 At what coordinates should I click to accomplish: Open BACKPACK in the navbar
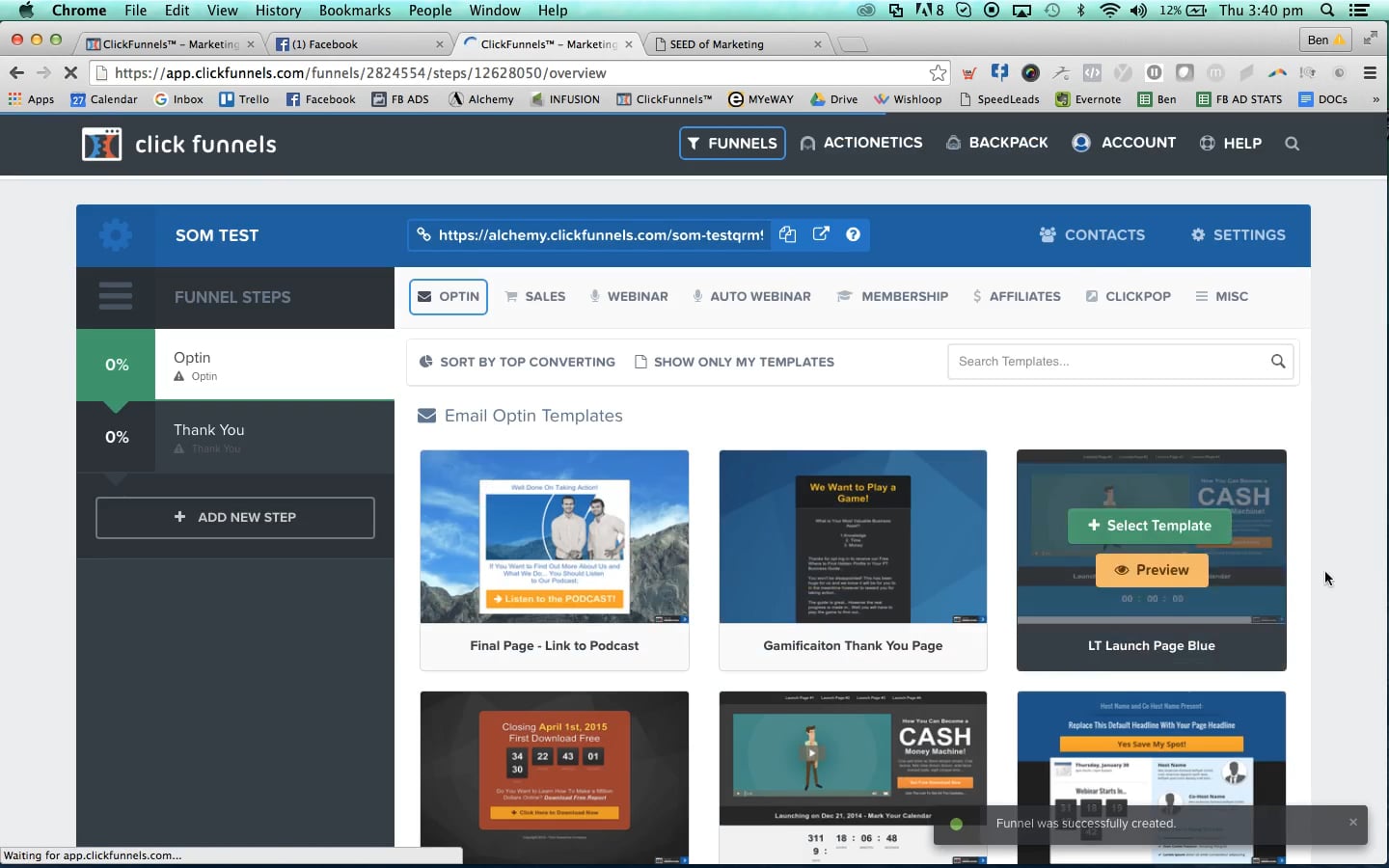point(996,143)
